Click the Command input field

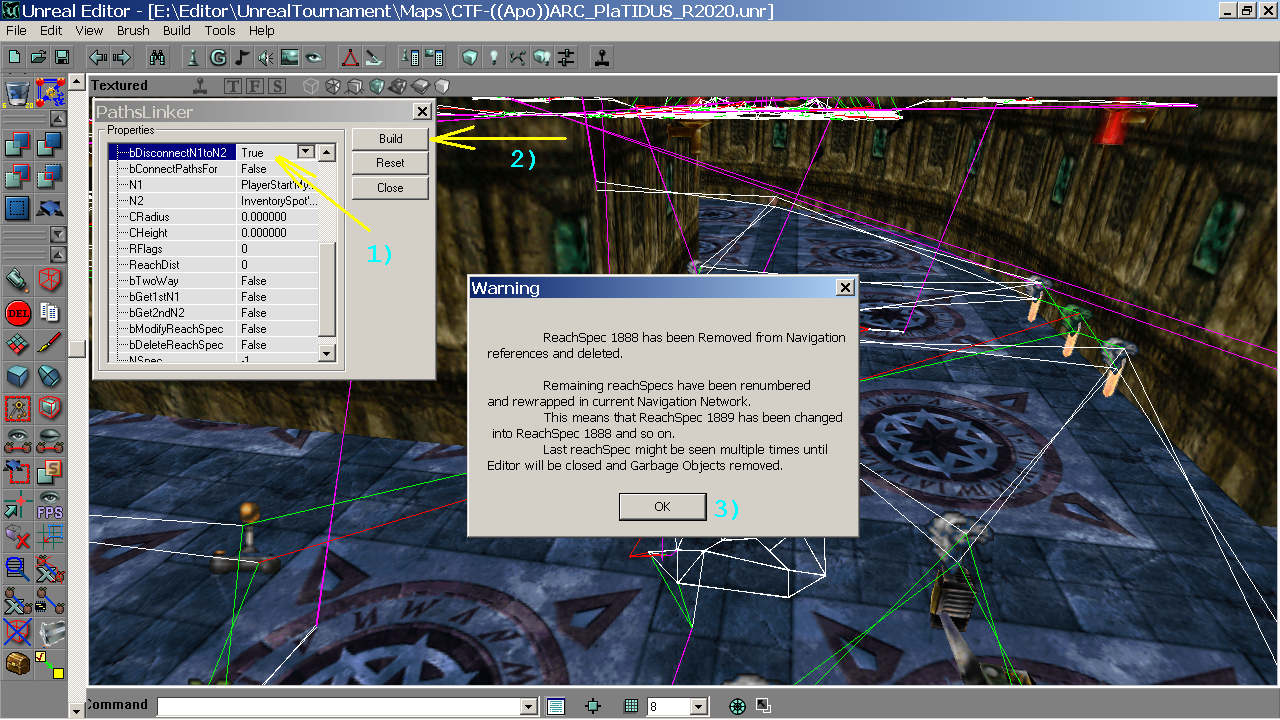click(x=339, y=707)
